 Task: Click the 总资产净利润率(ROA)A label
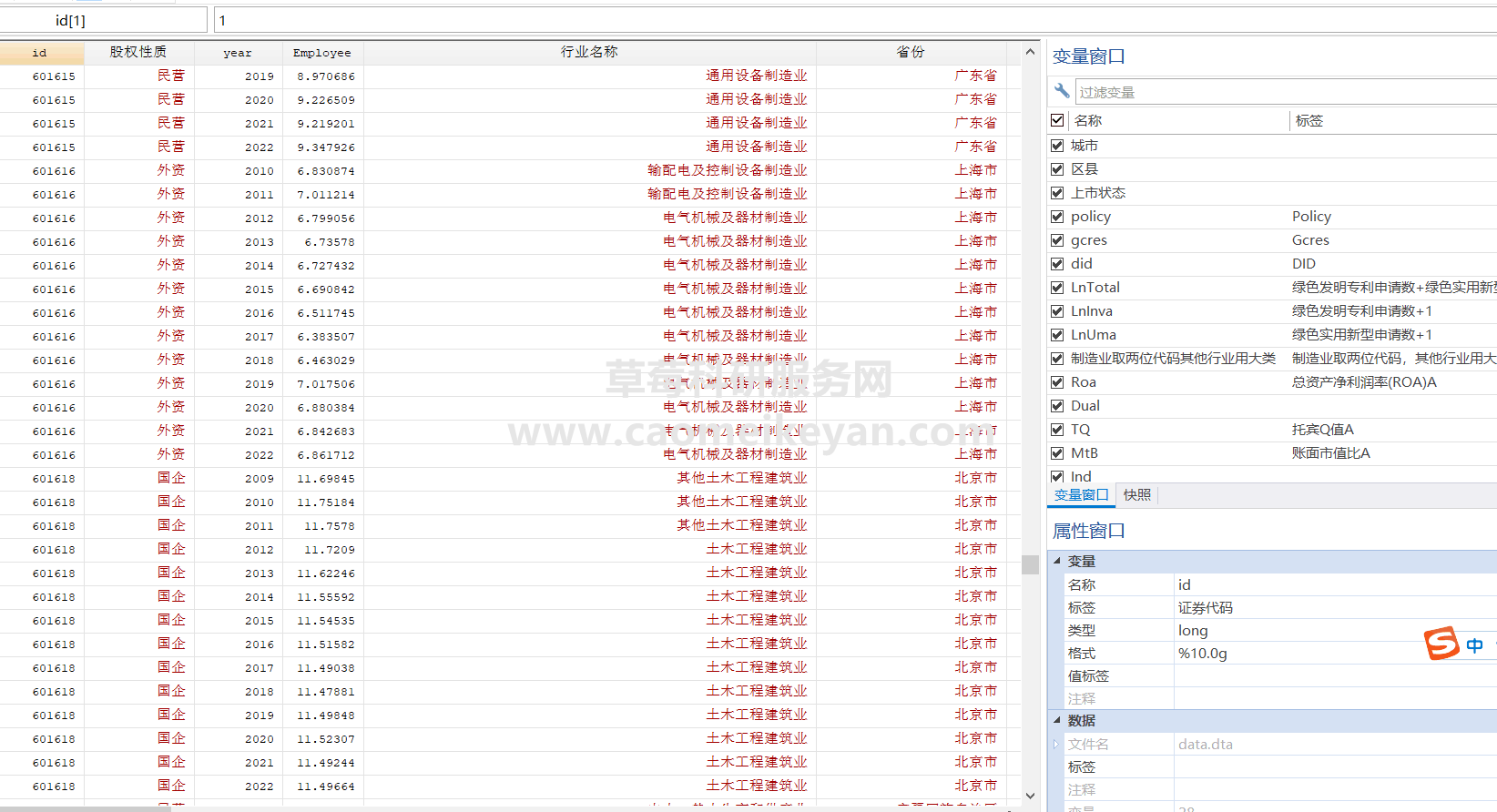[x=1364, y=382]
